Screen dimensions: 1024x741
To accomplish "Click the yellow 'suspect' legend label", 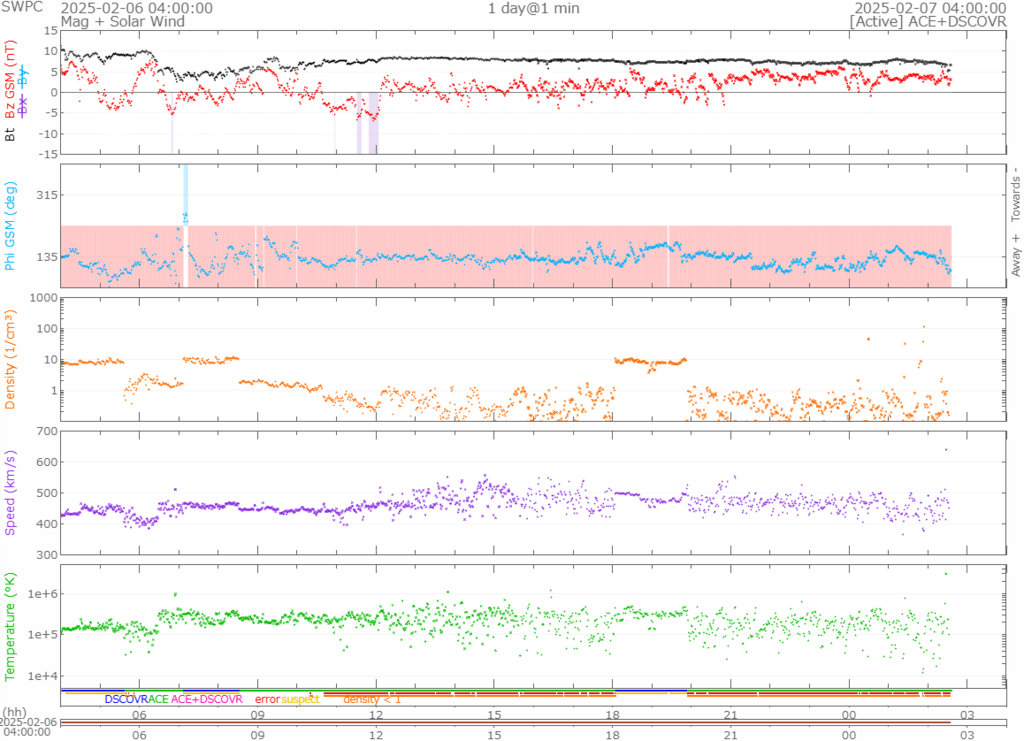I will (x=300, y=699).
